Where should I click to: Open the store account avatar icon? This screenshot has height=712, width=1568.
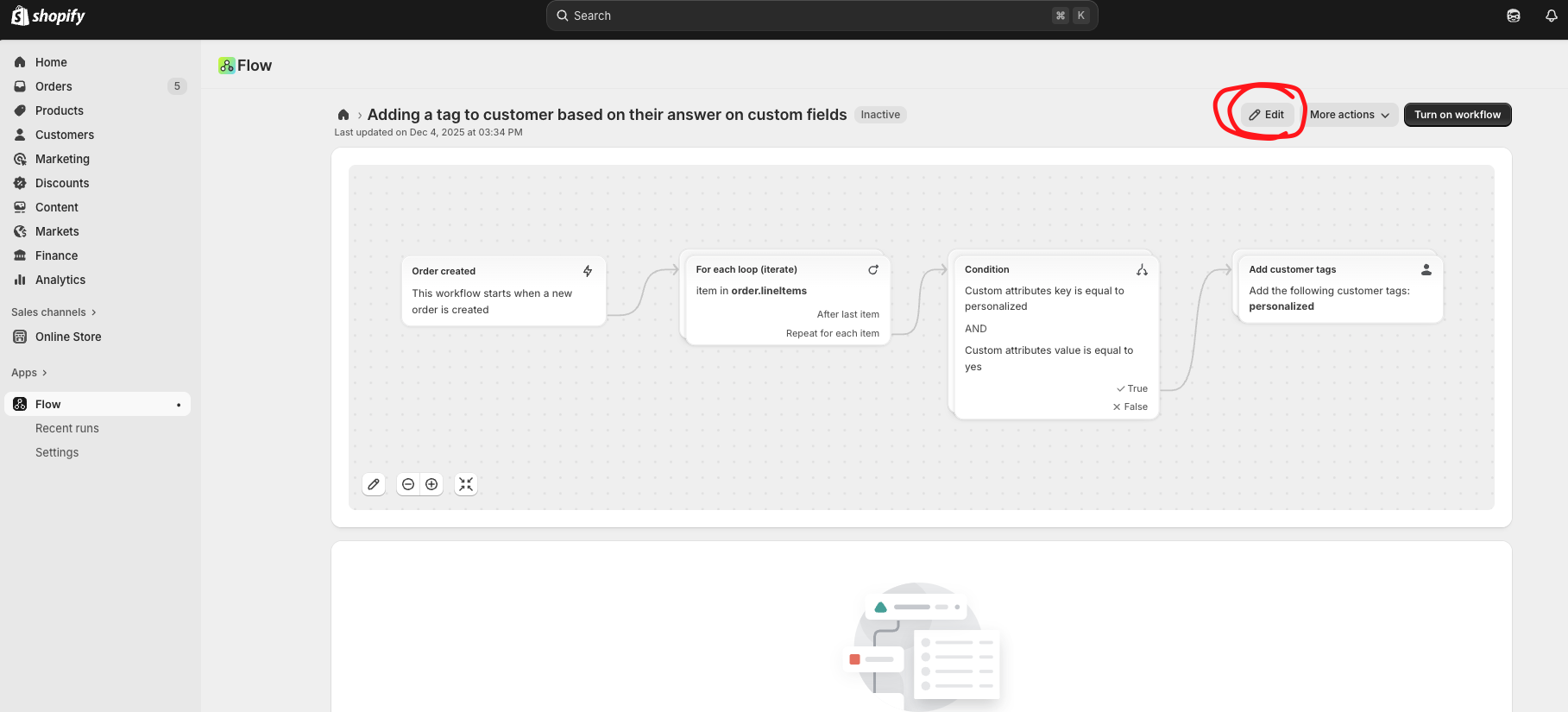pos(1514,16)
